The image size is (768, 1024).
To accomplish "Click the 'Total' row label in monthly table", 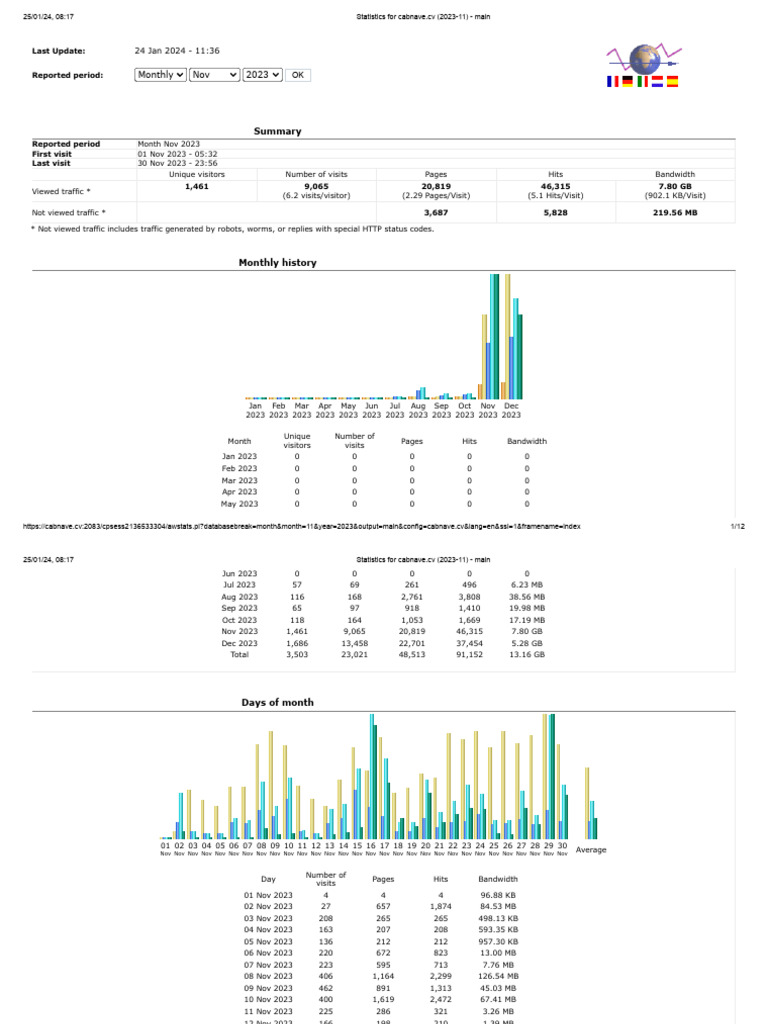I will tap(239, 654).
